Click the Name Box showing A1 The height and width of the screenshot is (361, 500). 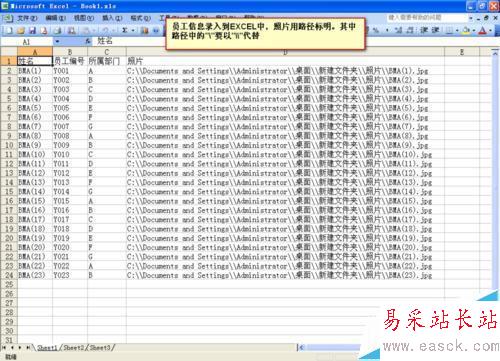tap(27, 41)
